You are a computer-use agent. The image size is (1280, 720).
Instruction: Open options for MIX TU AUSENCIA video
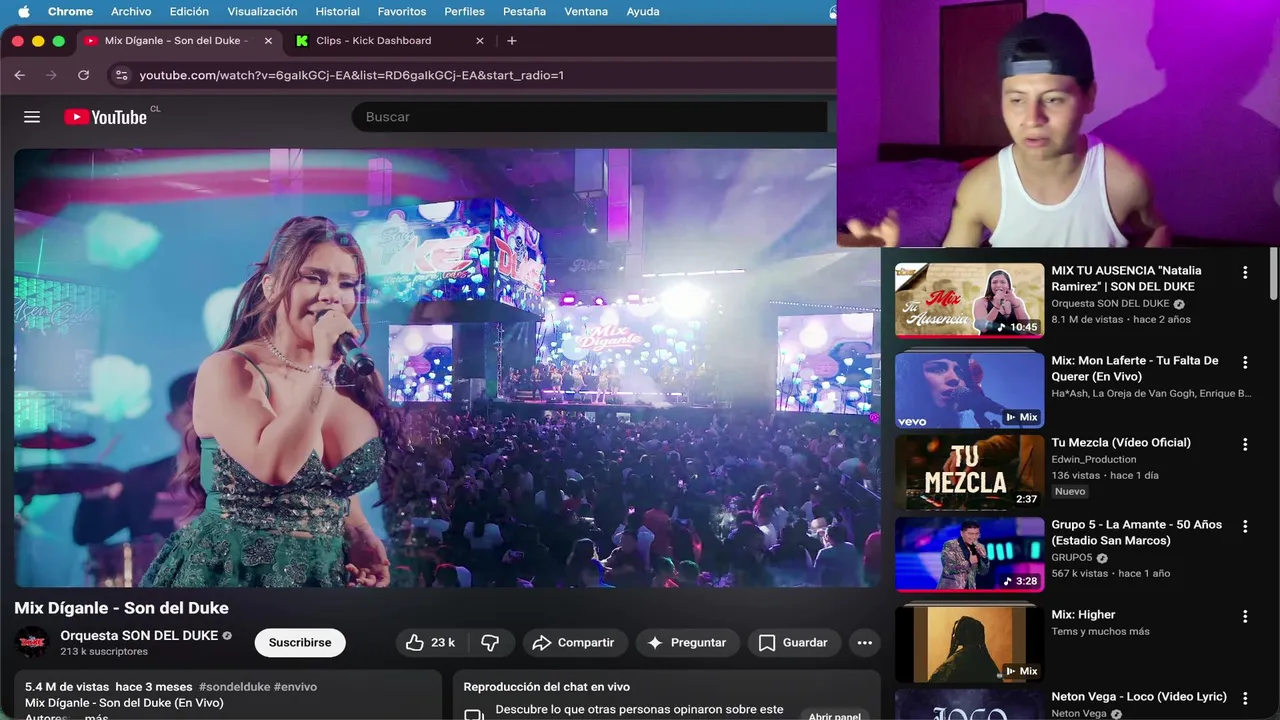coord(1245,272)
